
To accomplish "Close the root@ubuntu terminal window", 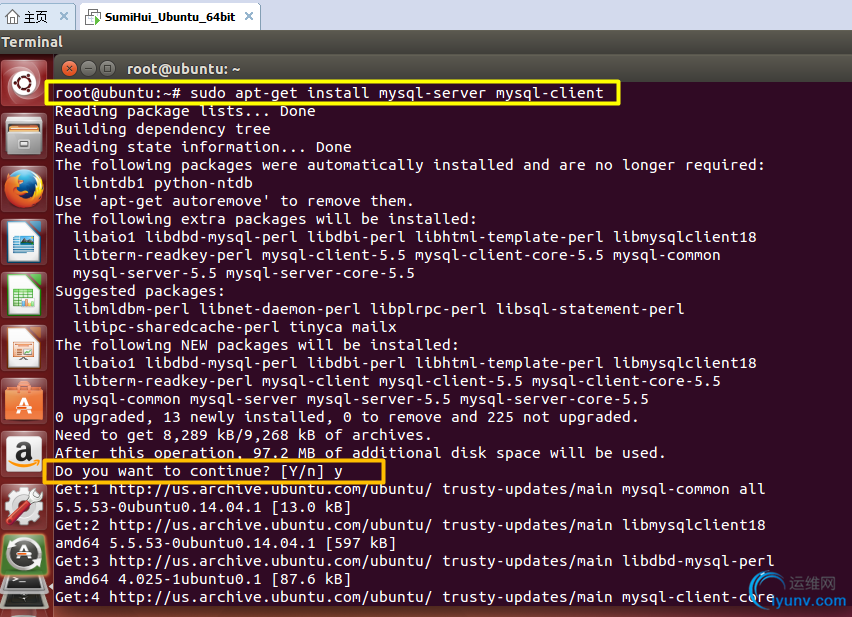I will [69, 68].
